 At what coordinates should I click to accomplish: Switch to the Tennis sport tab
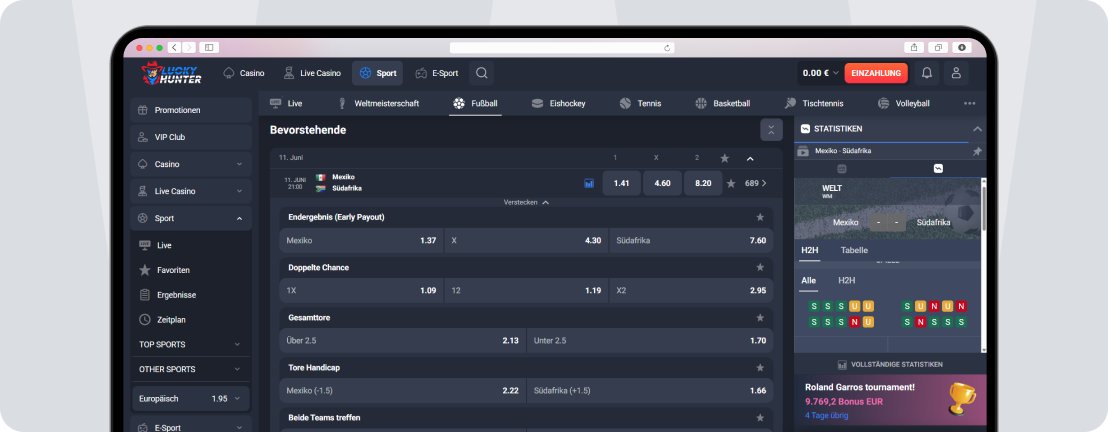[640, 103]
